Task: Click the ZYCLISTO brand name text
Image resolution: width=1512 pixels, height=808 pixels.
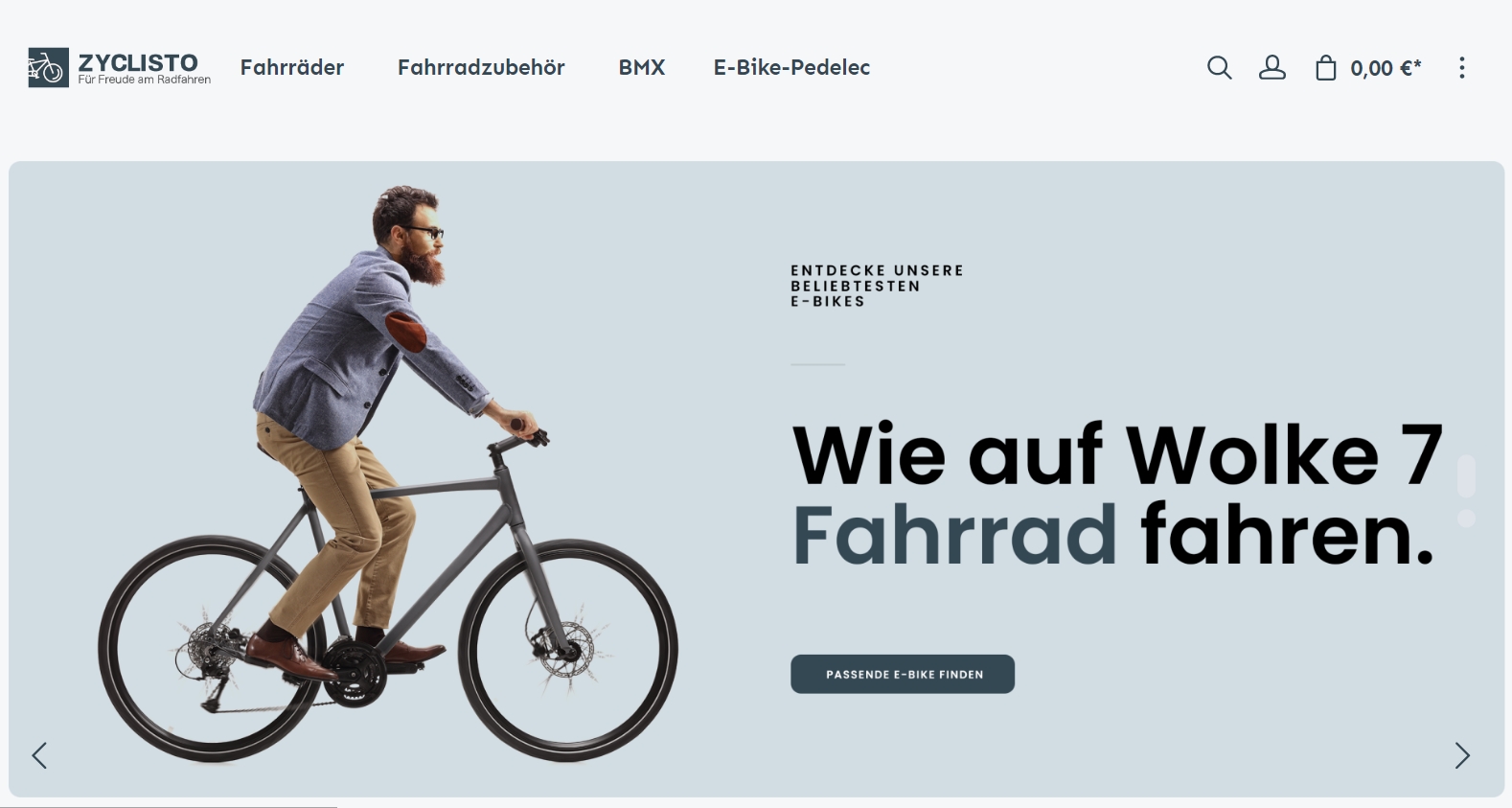Action: point(138,62)
